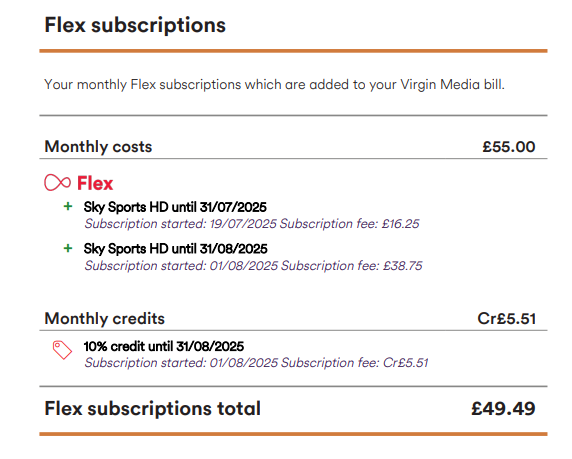Viewport: 572px width, 459px height.
Task: Open Sky Sports HD until 31/08/2025 entry
Action: point(175,249)
